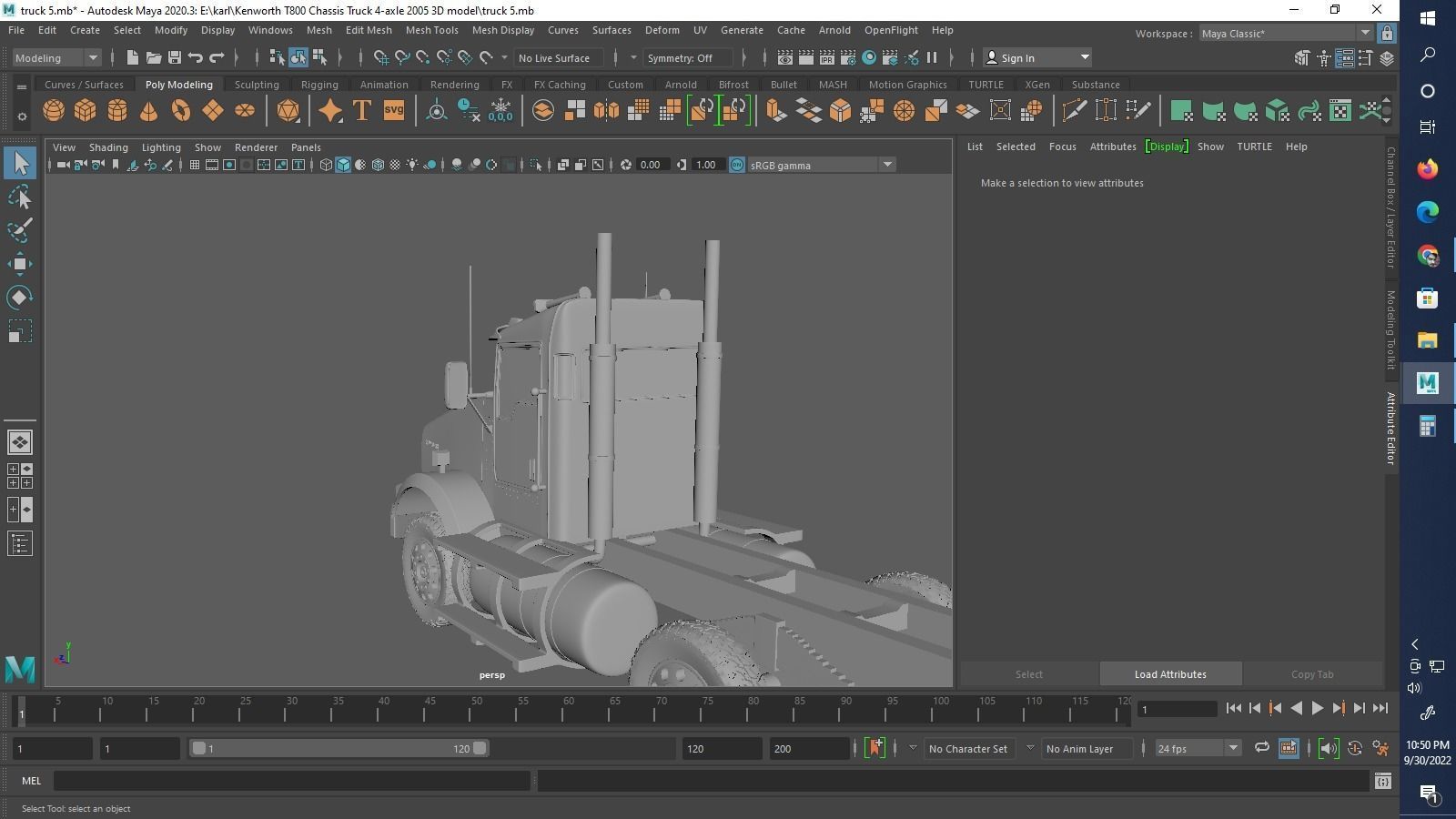Image resolution: width=1456 pixels, height=819 pixels.
Task: Click the Undo arrow icon
Action: [196, 57]
